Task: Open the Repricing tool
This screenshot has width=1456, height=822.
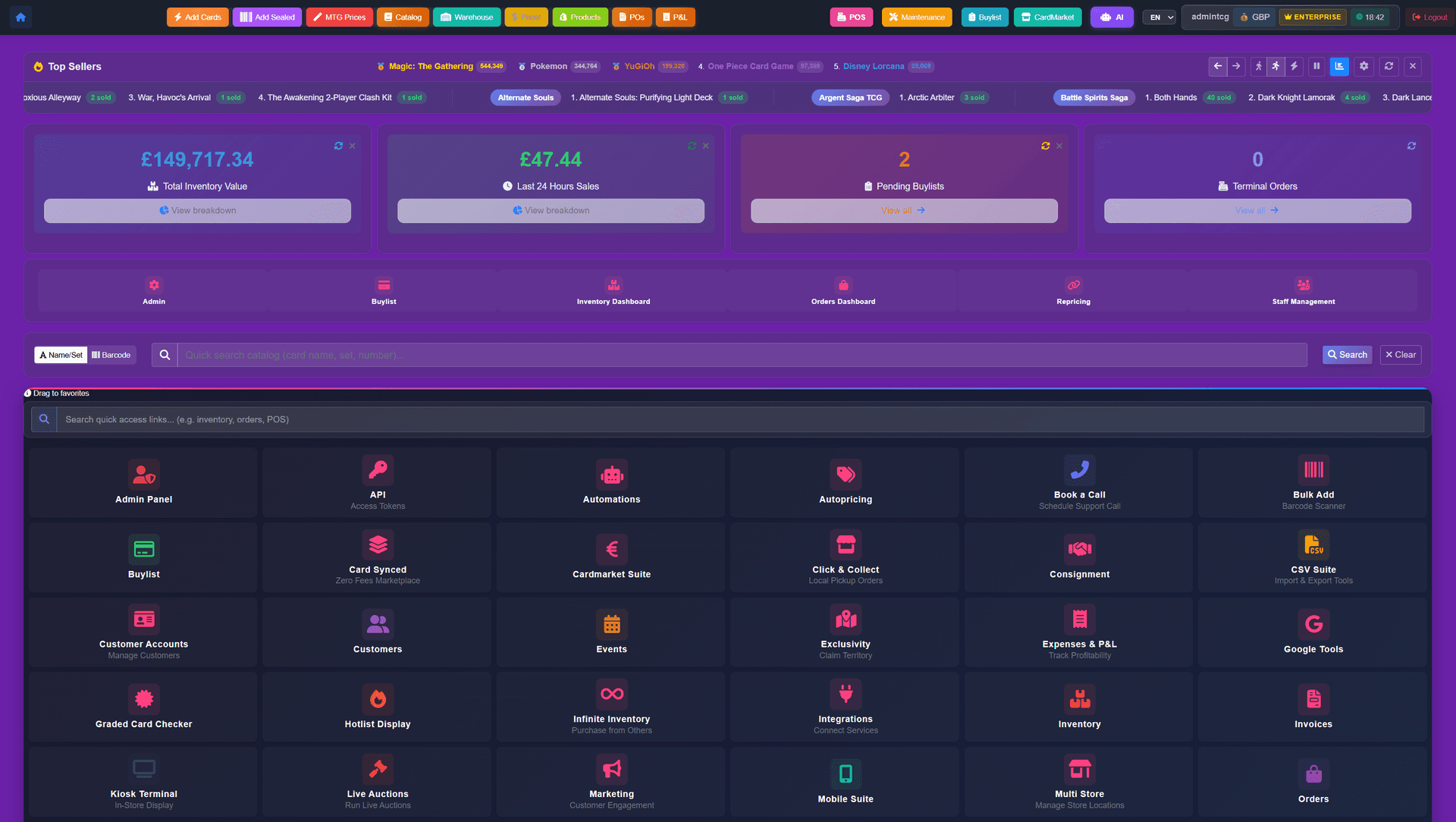Action: click(x=1073, y=292)
